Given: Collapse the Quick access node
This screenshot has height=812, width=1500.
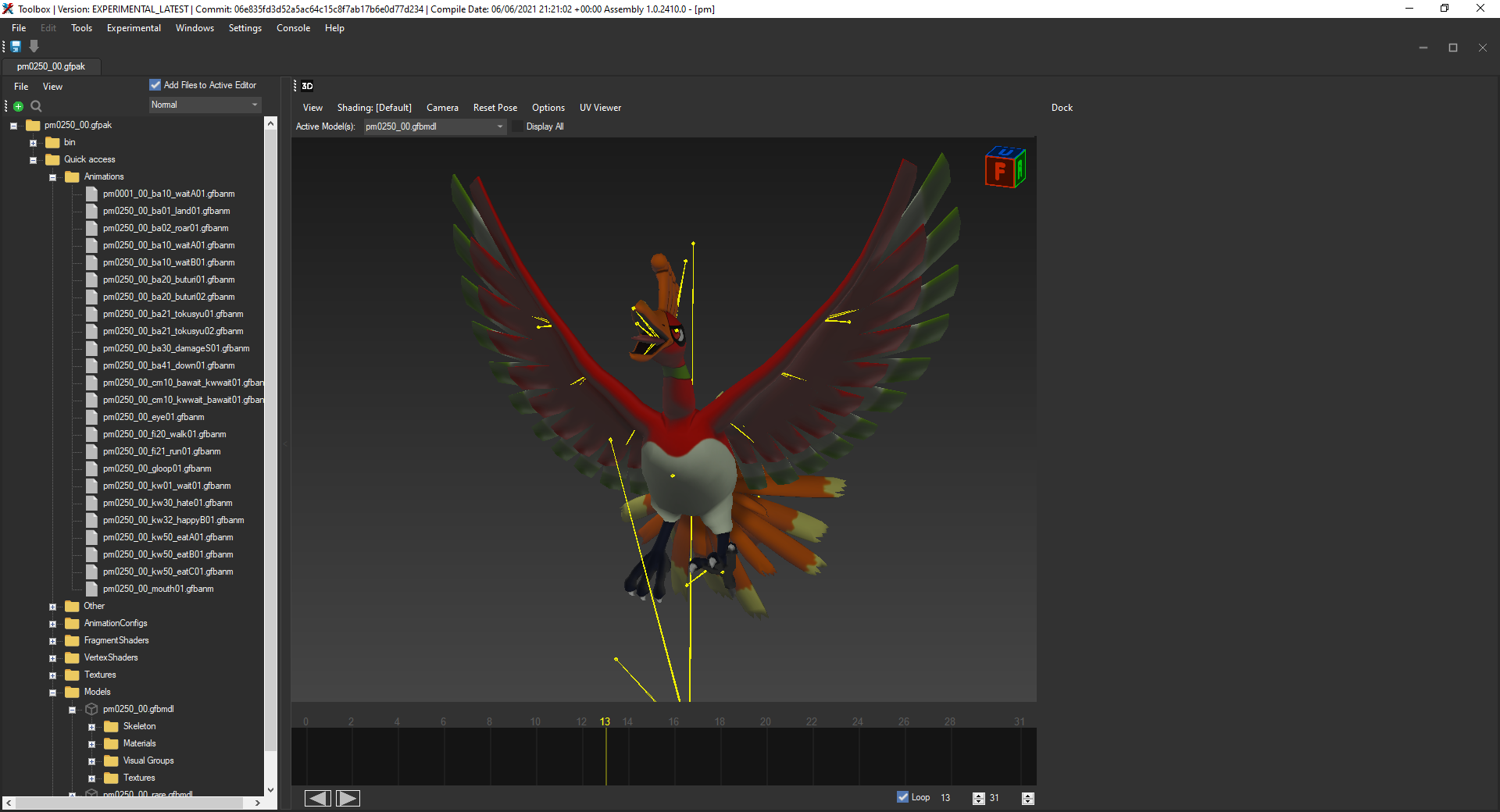Looking at the screenshot, I should click(33, 160).
